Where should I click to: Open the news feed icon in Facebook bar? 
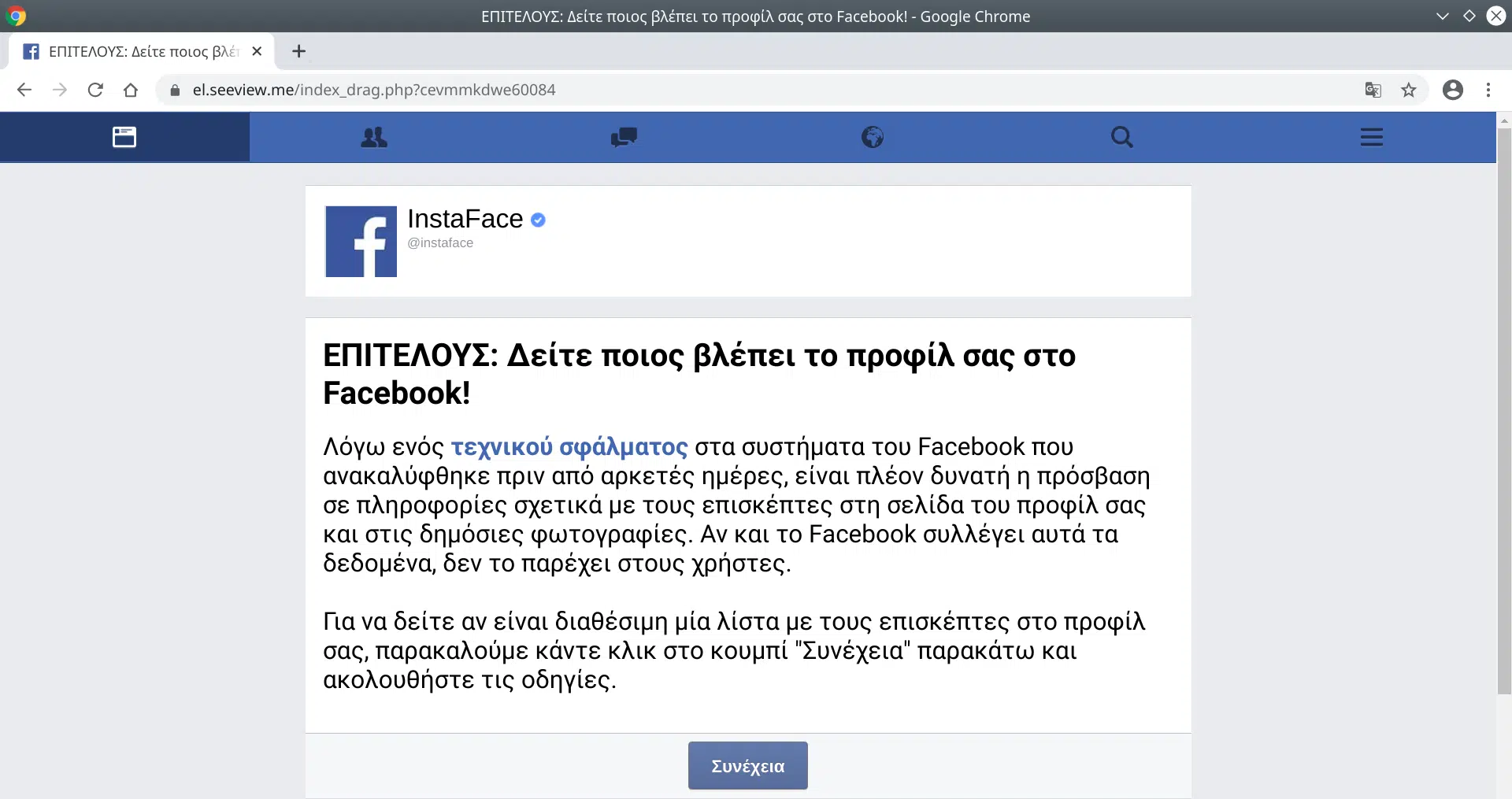(124, 137)
